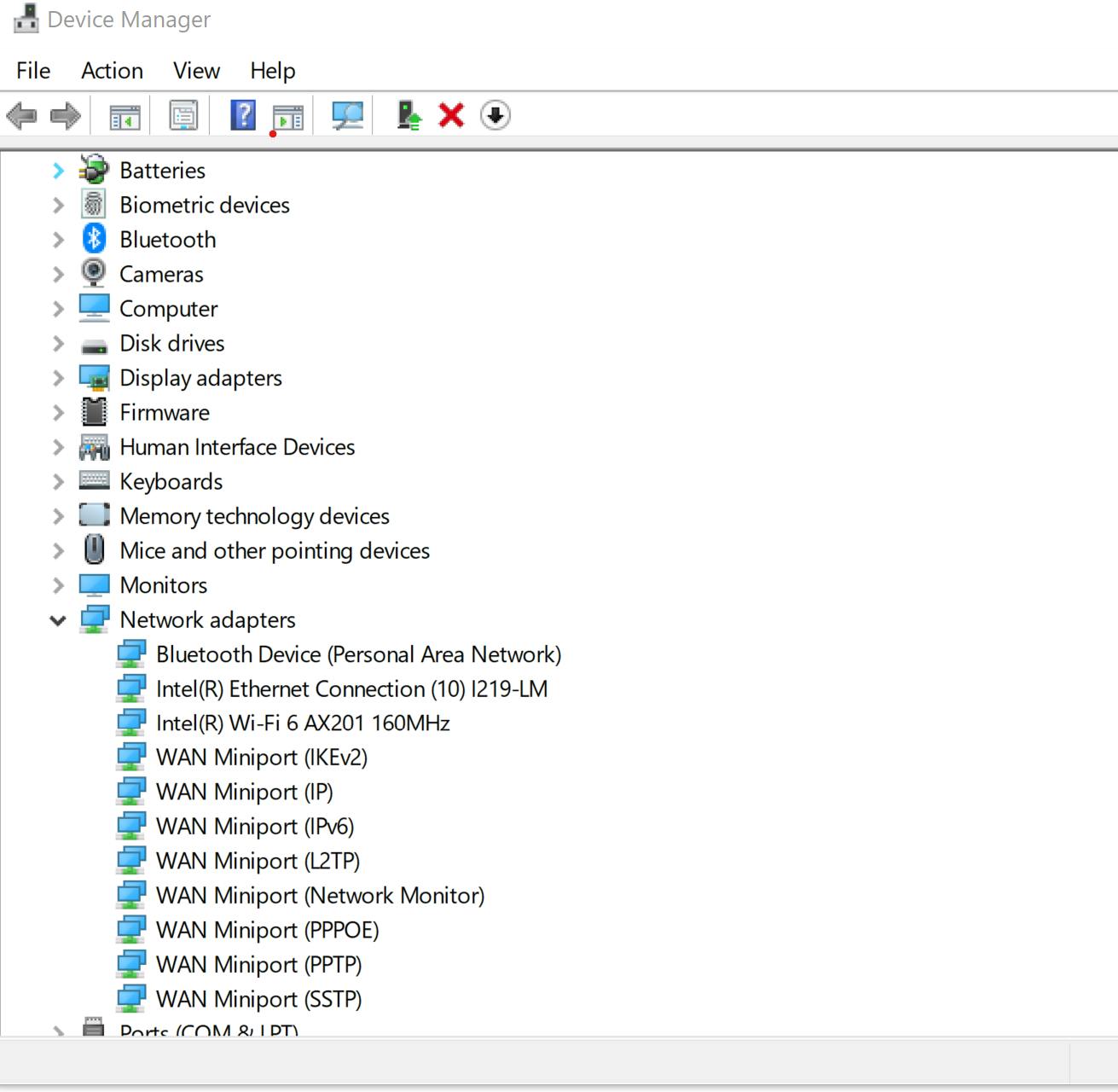
Task: Open Properties using the toolbar icon
Action: 183,116
